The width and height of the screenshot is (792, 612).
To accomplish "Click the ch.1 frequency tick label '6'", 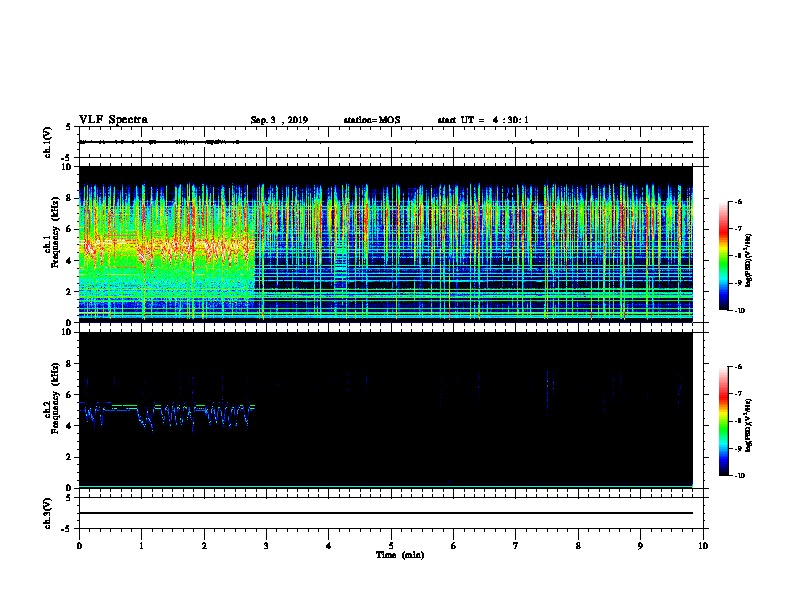I will point(69,230).
